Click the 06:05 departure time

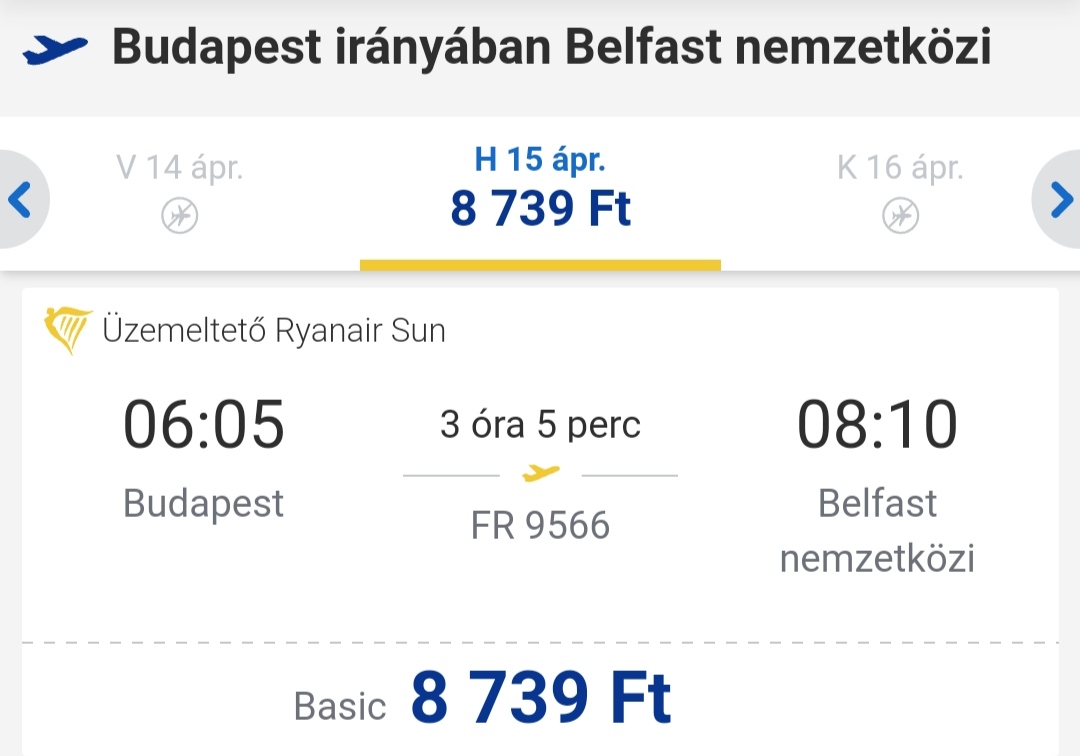204,424
